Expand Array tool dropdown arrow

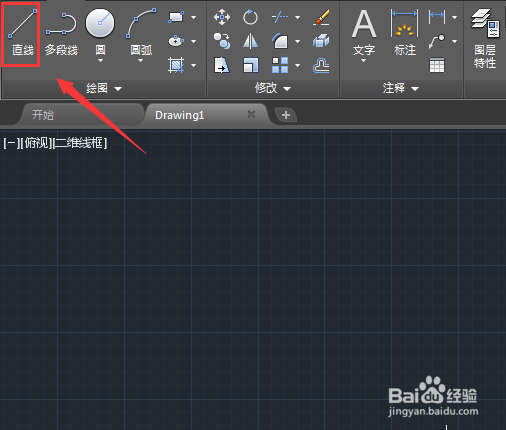pyautogui.click(x=297, y=65)
